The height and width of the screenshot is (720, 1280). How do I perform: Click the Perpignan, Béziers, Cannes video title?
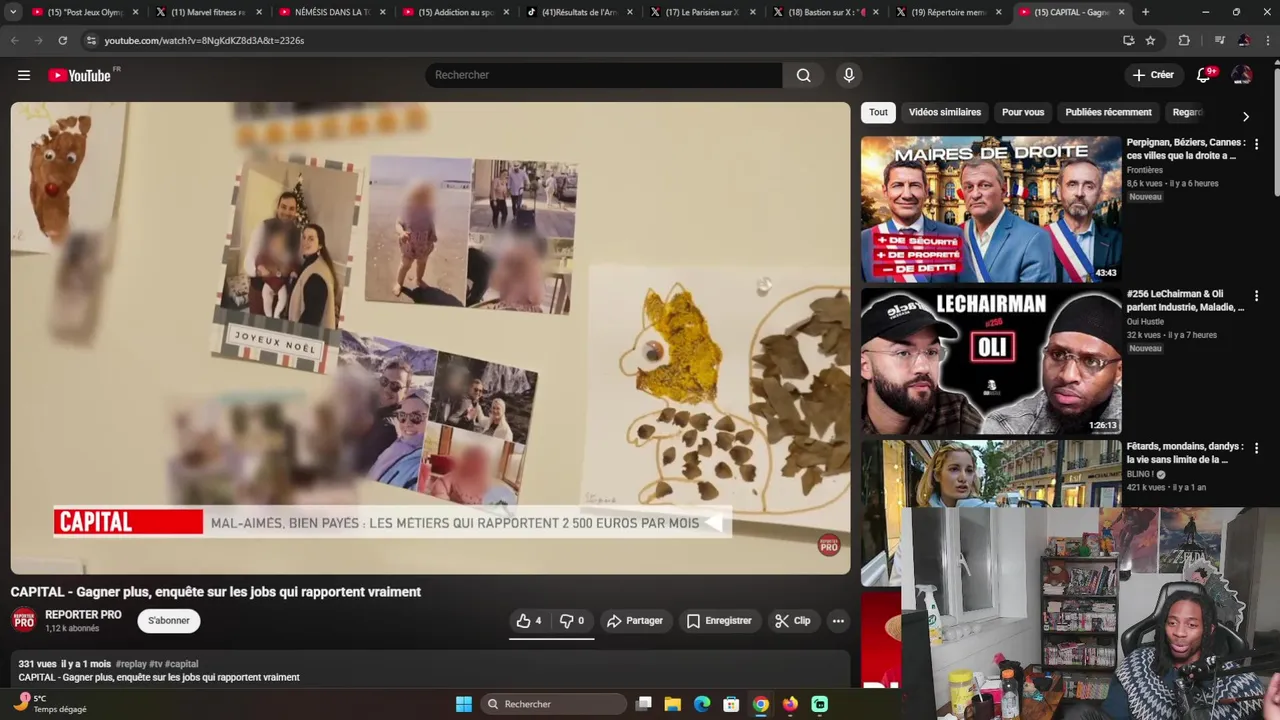point(1186,149)
